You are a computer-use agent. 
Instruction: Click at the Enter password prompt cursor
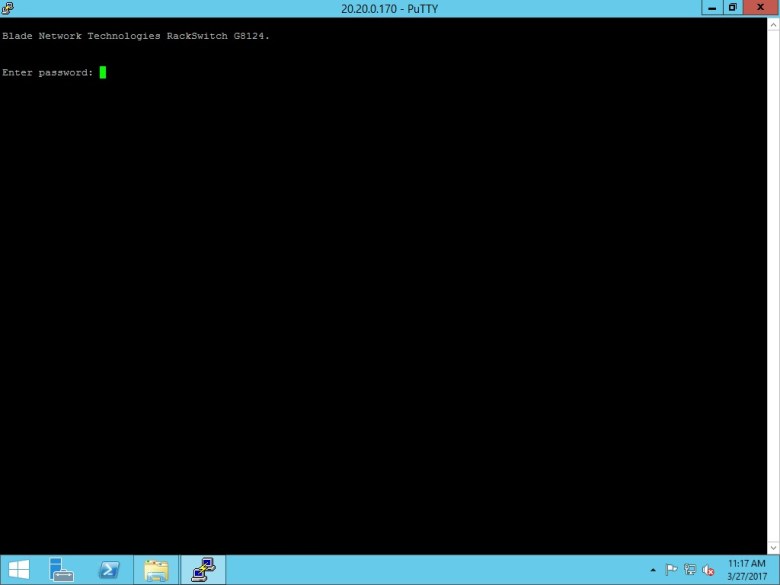pos(103,72)
